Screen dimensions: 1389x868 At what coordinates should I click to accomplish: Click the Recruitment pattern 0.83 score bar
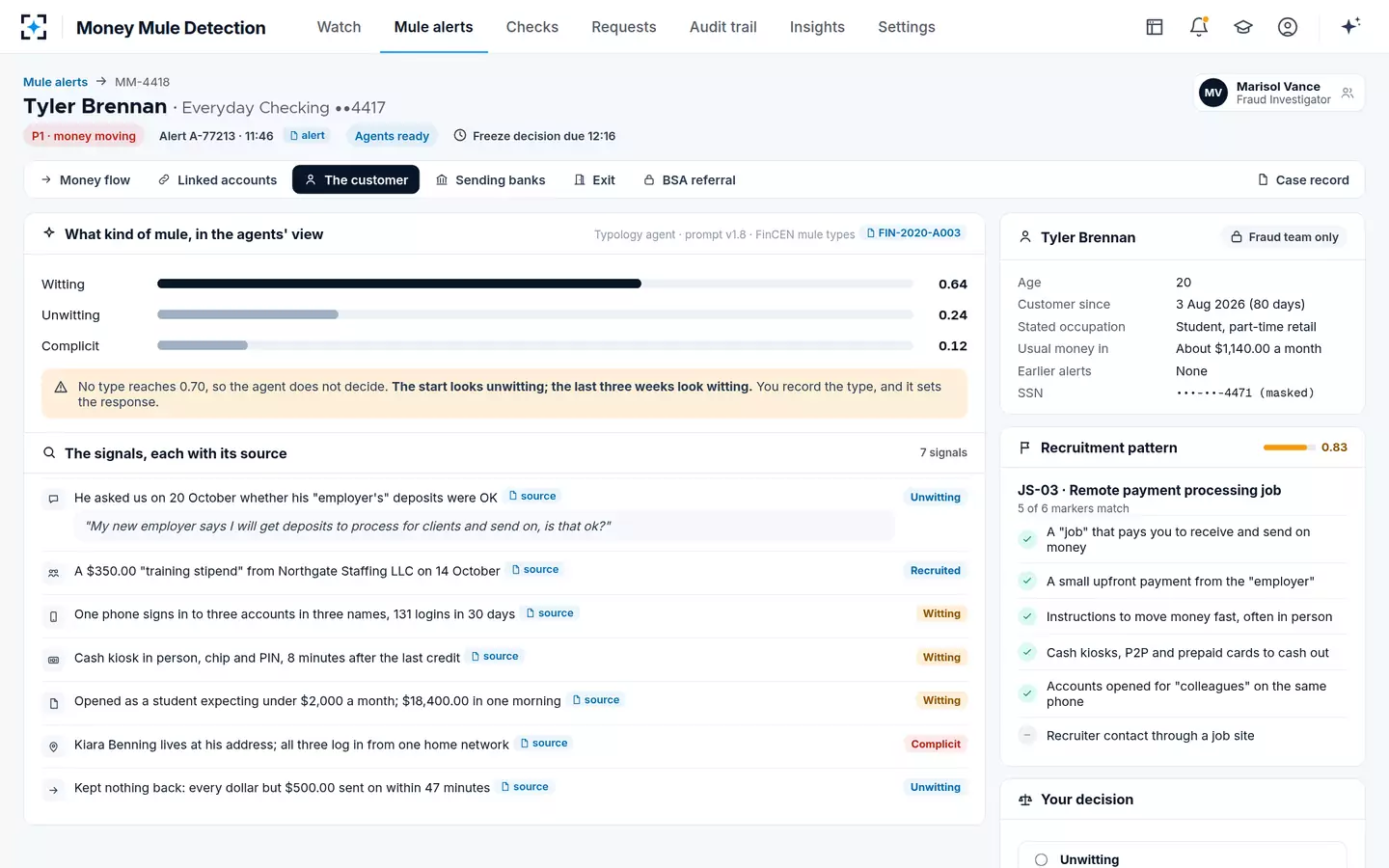[1290, 448]
